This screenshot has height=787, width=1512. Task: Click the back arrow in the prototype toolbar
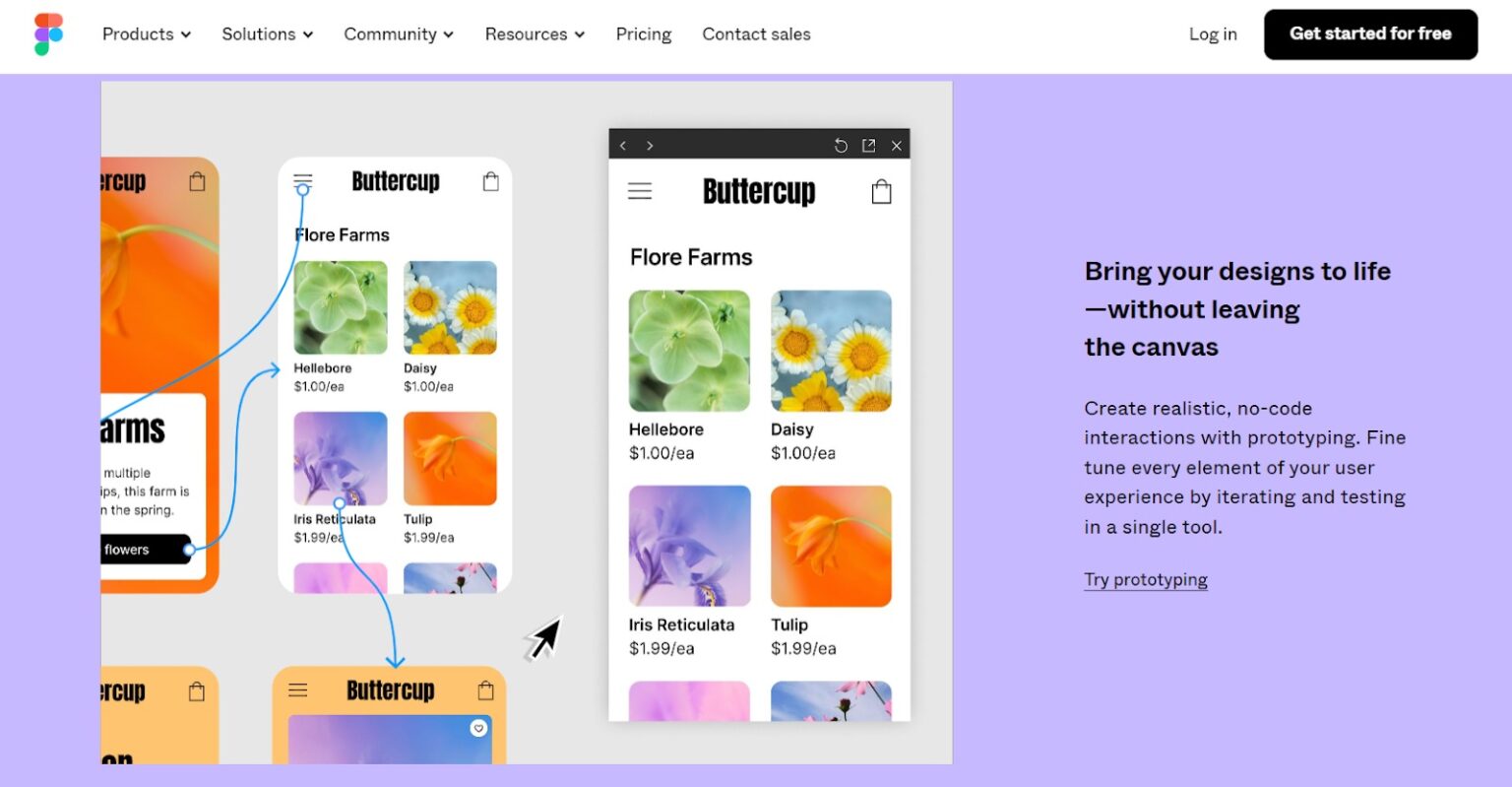(x=623, y=145)
